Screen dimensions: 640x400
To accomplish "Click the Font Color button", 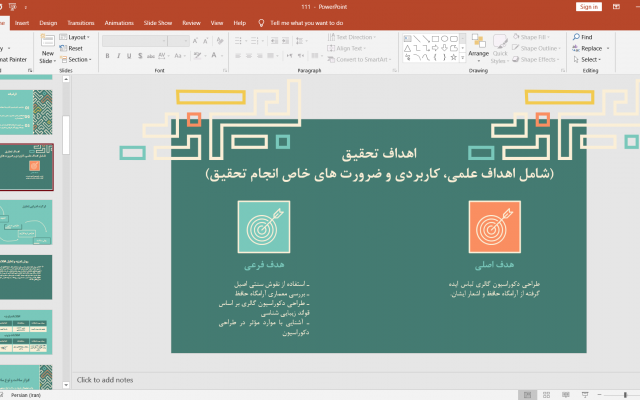I will click(216, 56).
